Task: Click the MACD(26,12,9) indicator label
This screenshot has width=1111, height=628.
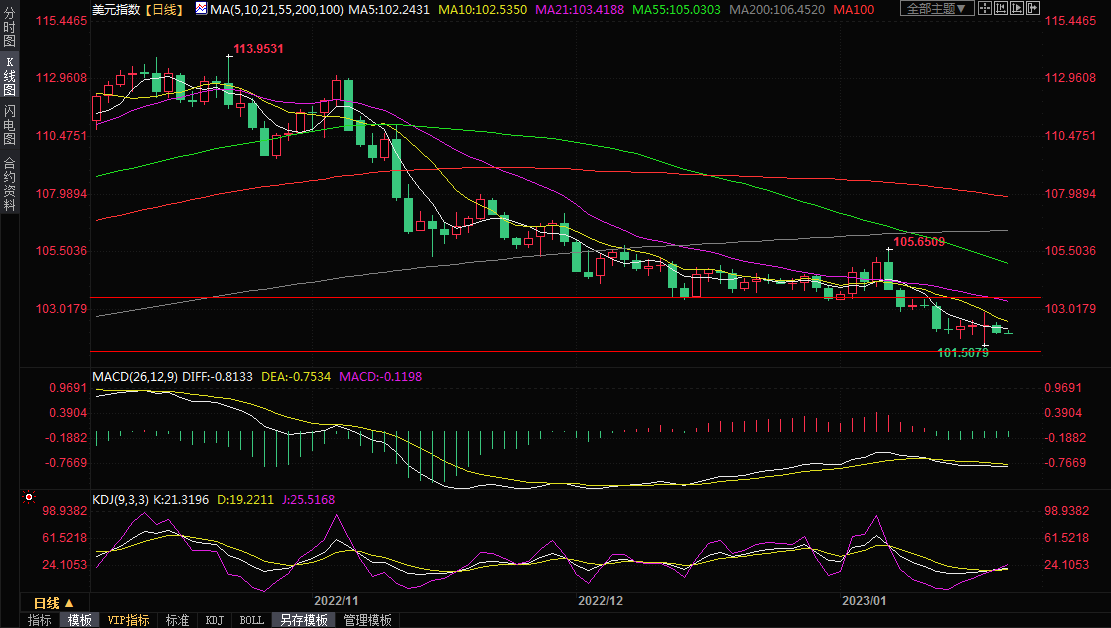Action: tap(134, 377)
